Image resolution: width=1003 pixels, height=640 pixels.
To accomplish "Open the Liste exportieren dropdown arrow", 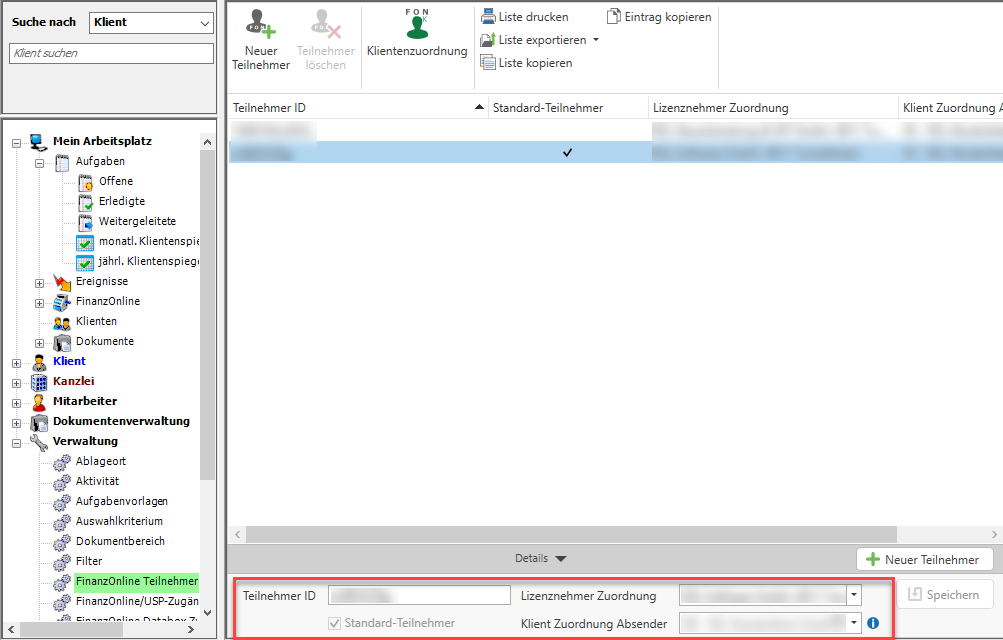I will point(596,40).
